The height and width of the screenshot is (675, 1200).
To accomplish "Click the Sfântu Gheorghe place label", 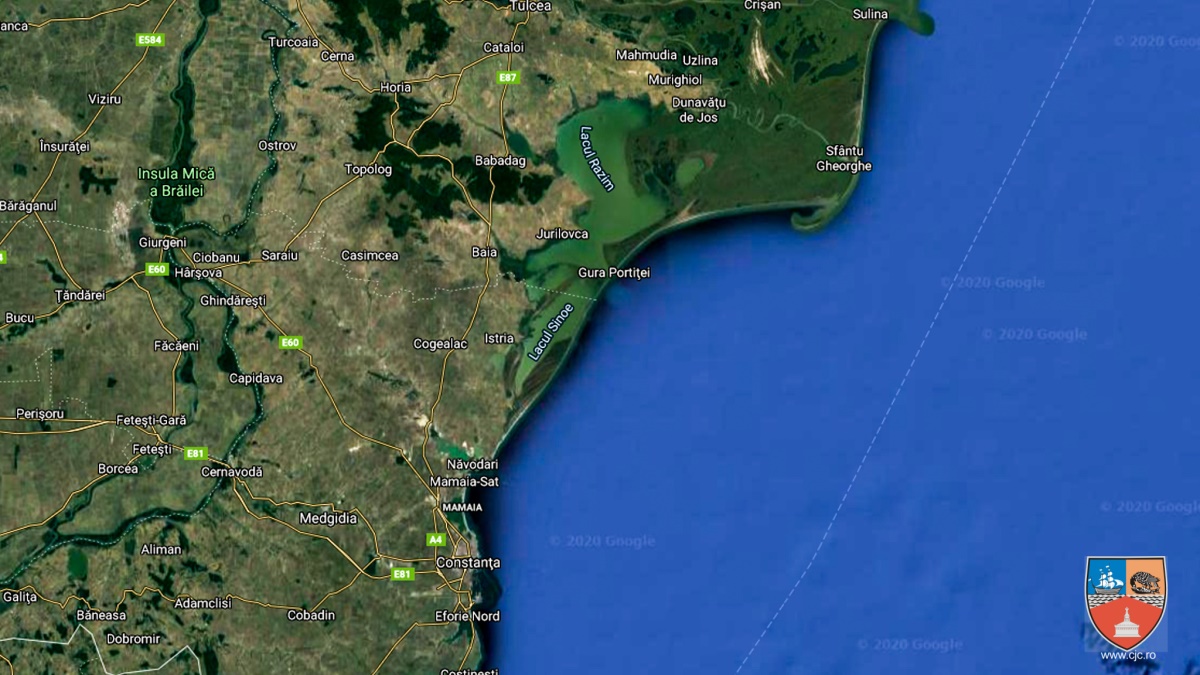I will [843, 158].
